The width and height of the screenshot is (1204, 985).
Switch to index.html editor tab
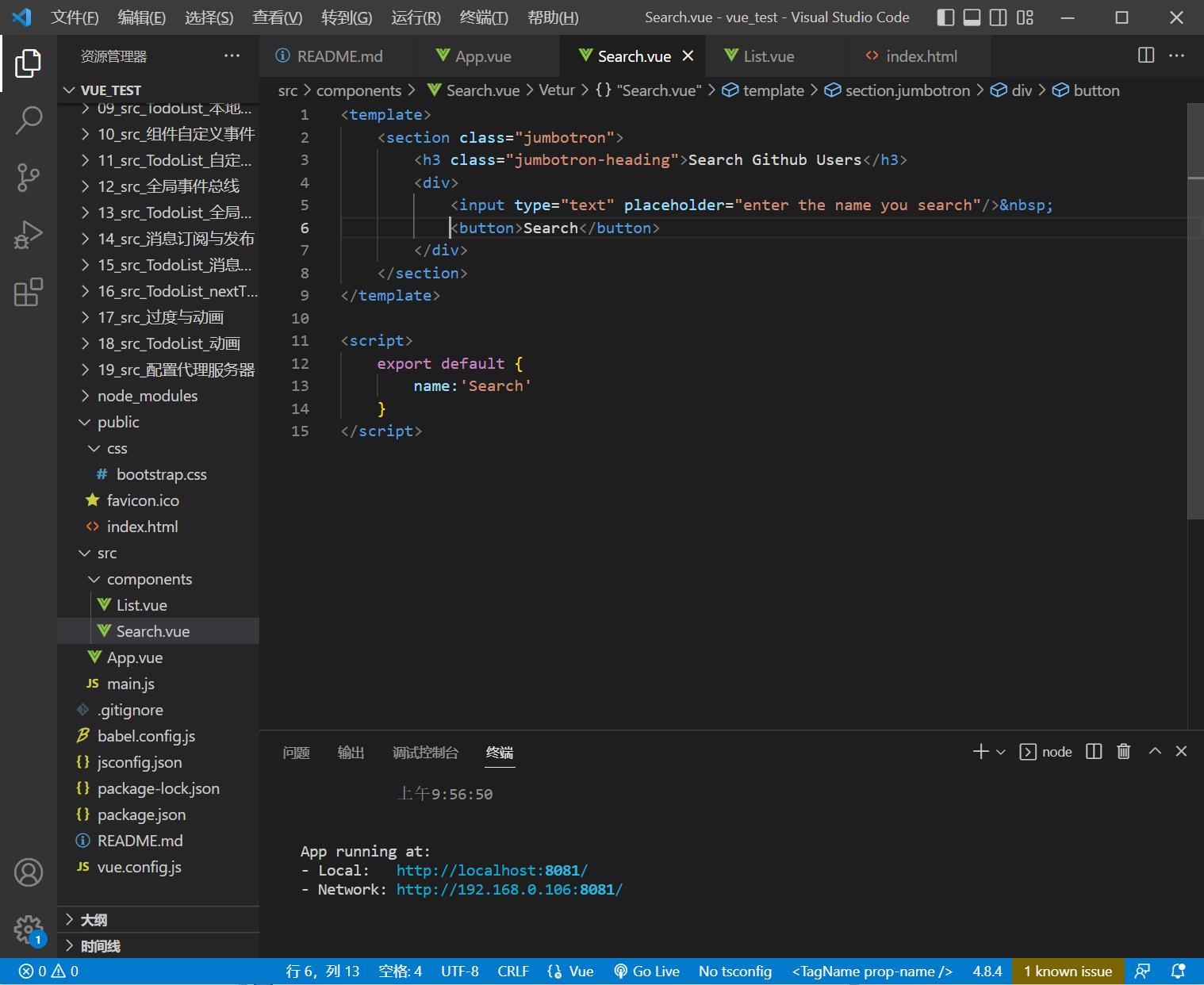(x=920, y=56)
